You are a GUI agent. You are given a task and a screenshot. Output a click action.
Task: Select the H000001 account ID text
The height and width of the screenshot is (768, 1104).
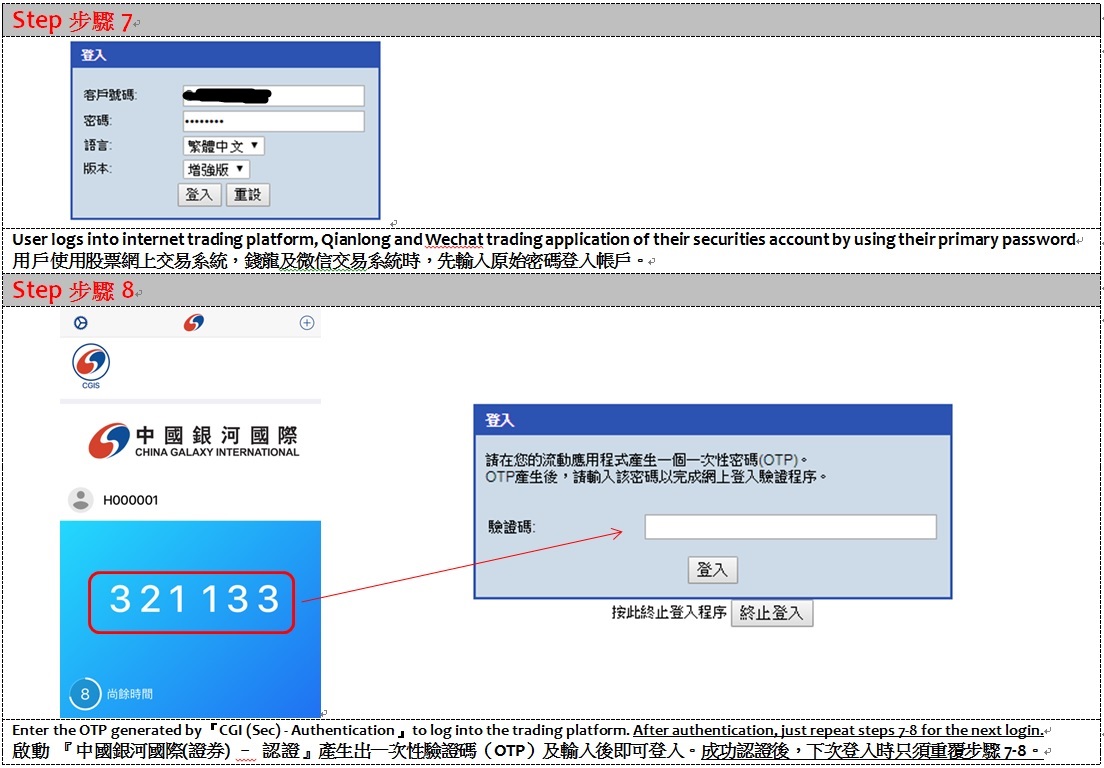coord(130,501)
